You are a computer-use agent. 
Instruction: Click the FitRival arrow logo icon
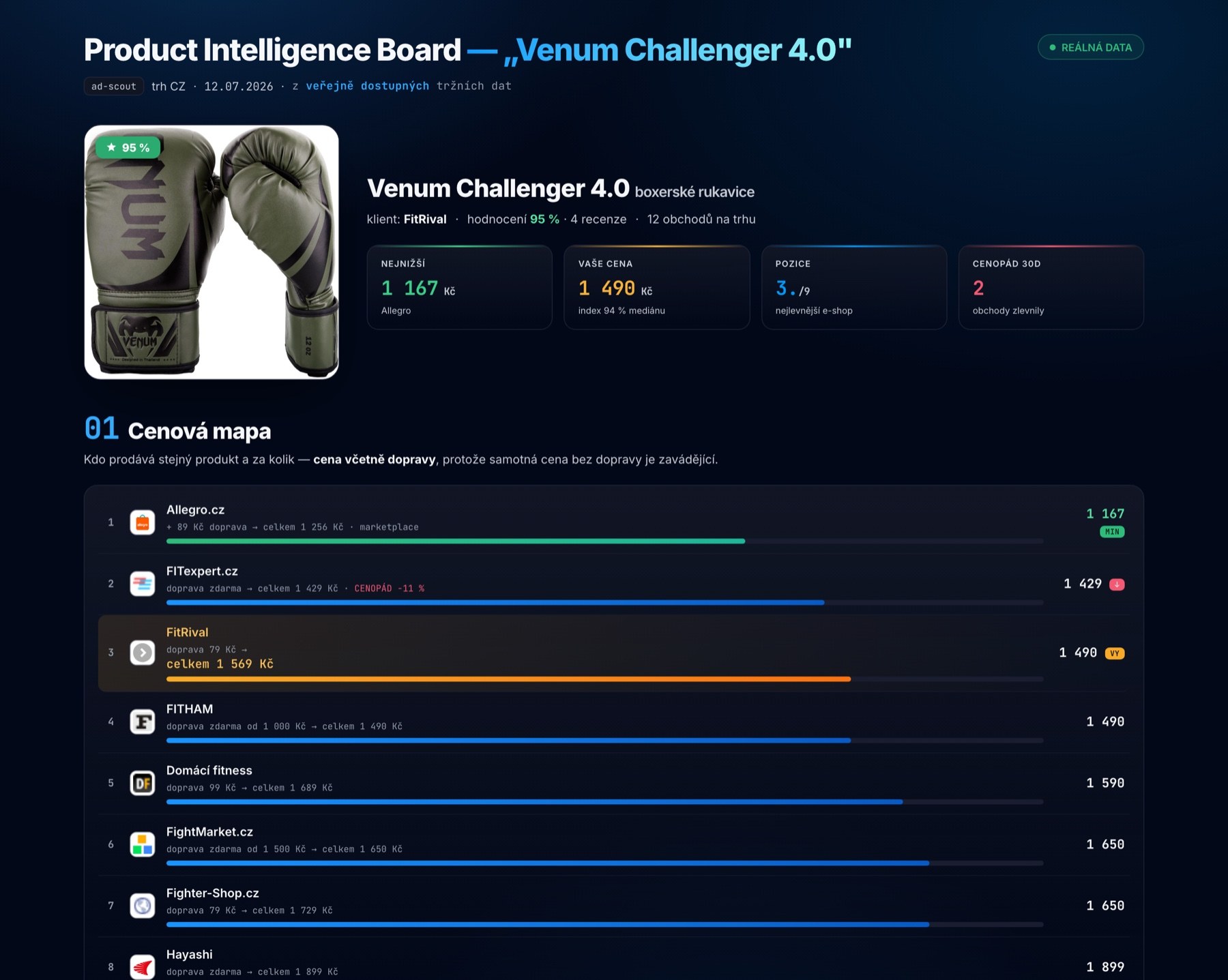(143, 653)
